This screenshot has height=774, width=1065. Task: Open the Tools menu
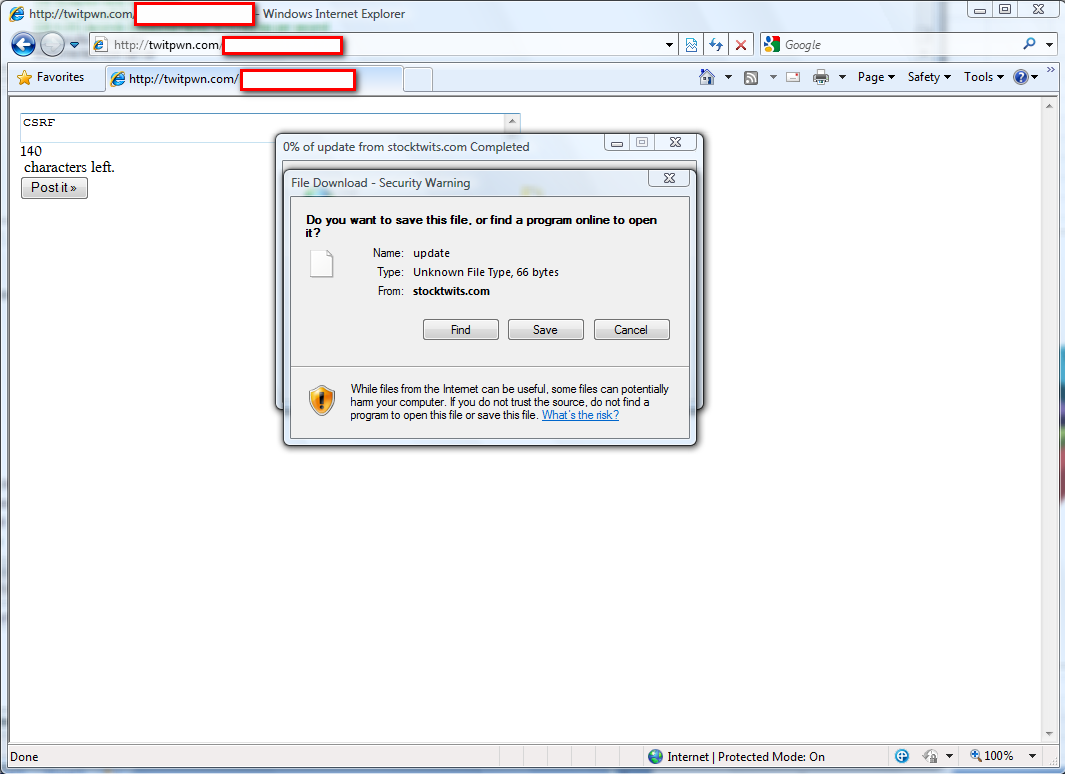(983, 77)
